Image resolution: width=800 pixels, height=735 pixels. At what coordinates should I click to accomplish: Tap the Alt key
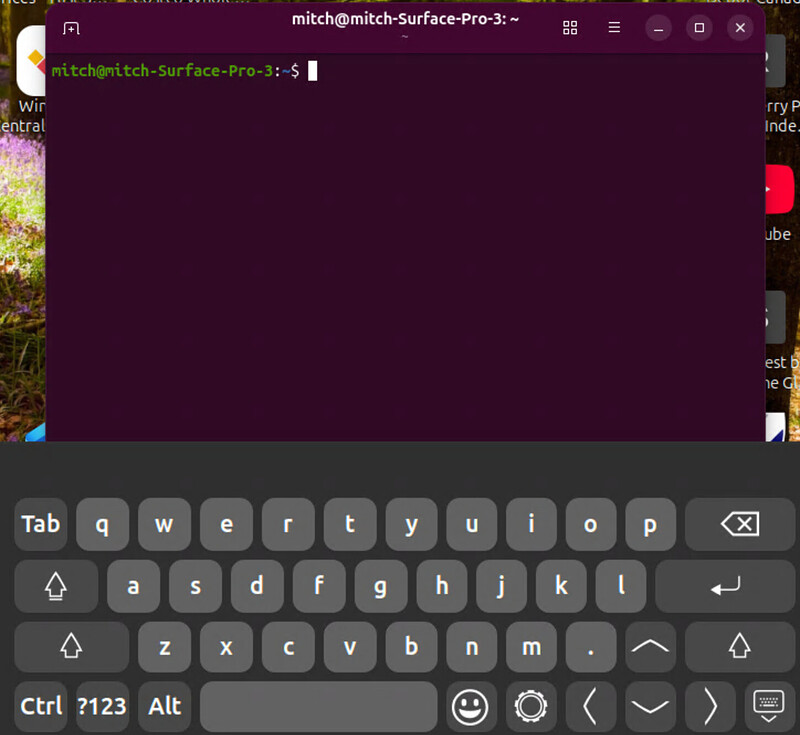pos(164,706)
